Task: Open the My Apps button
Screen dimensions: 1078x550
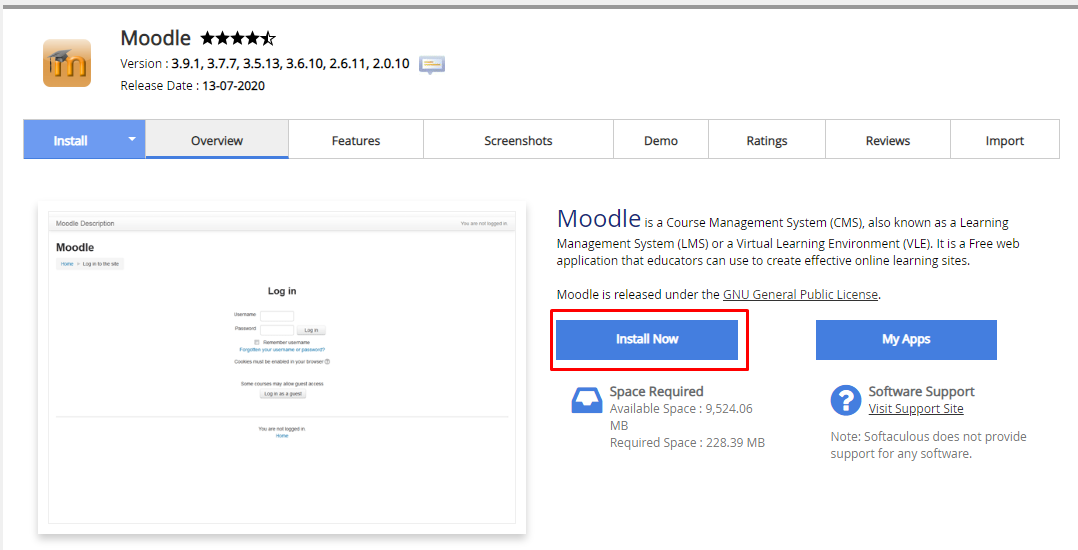Action: (x=906, y=340)
